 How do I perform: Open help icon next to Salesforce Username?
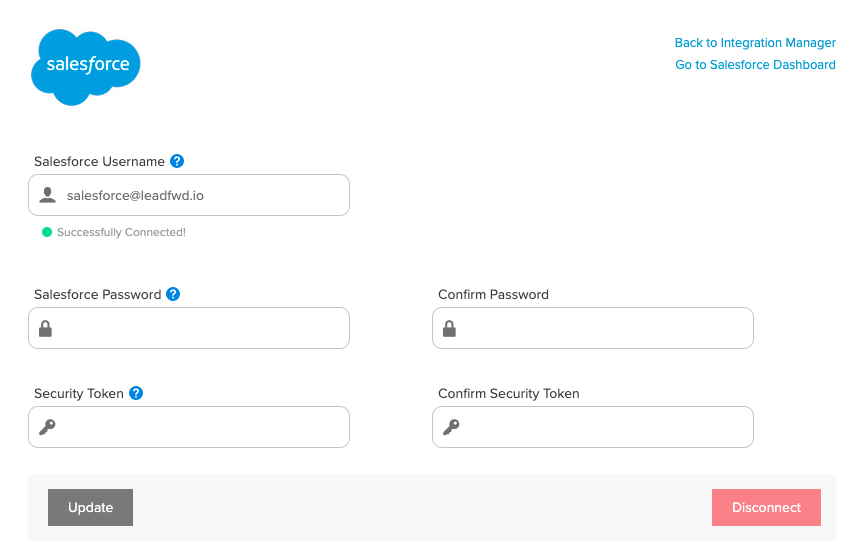tap(177, 161)
